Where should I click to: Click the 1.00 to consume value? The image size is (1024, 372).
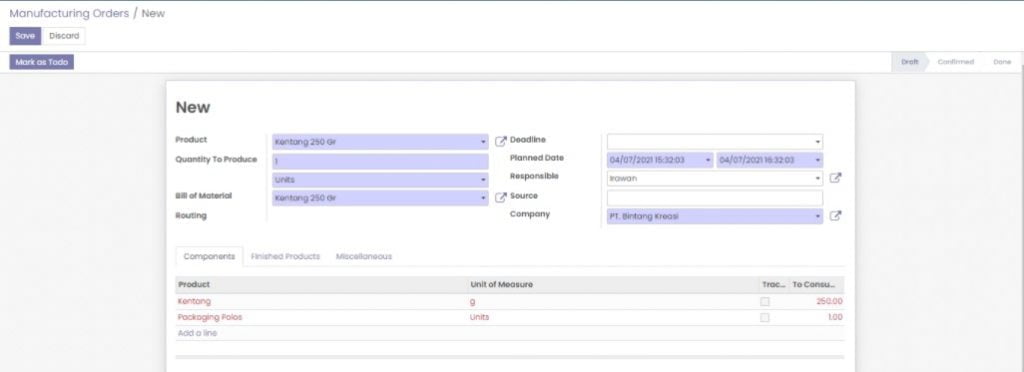pos(835,317)
